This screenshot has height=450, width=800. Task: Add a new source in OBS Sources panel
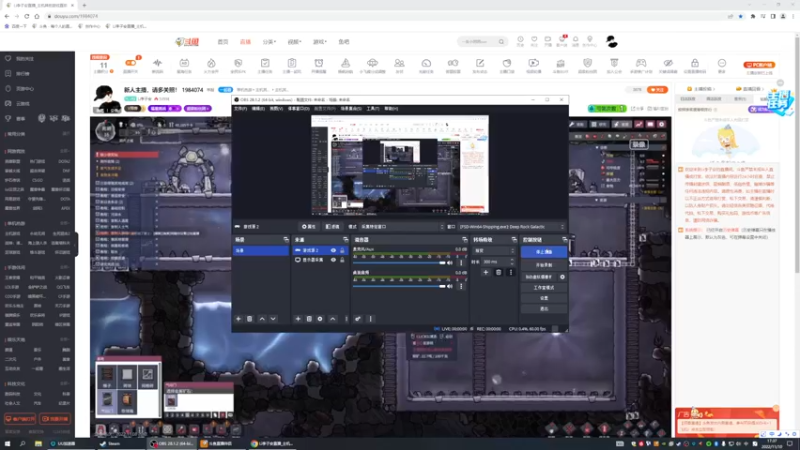298,319
